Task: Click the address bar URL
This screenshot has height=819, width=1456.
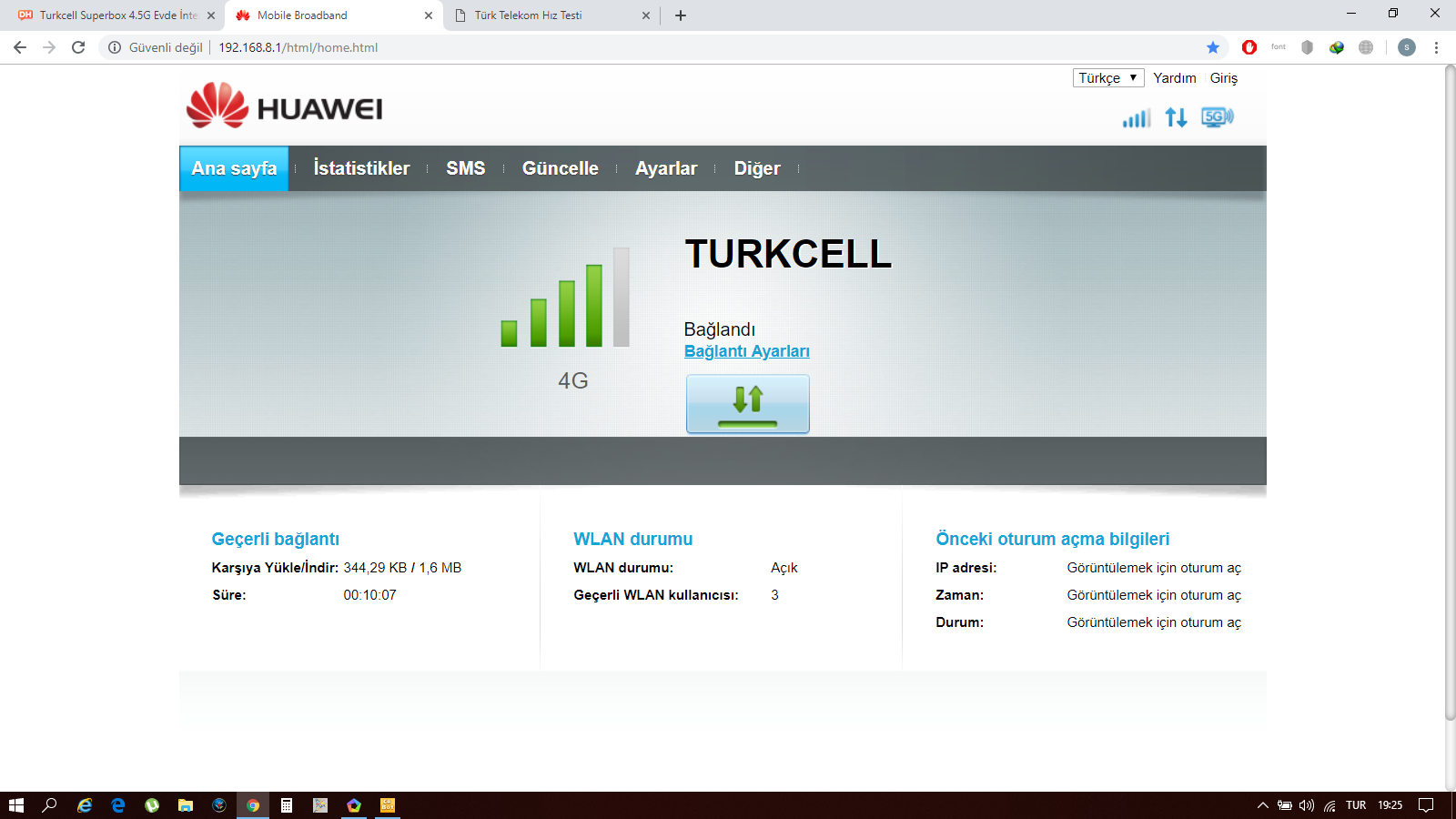Action: 298,47
